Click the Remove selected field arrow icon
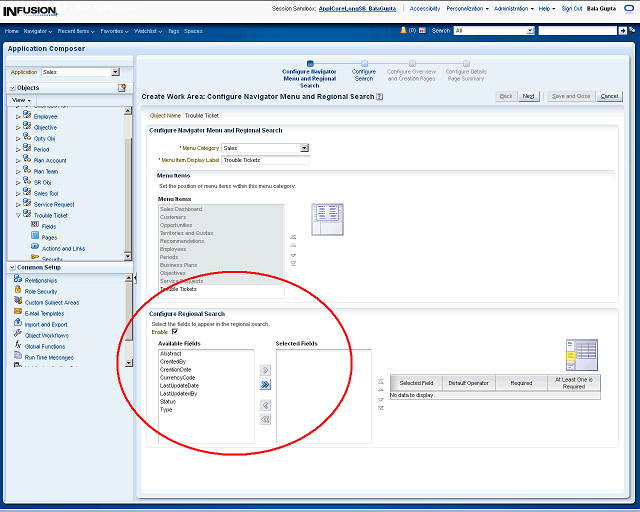 point(265,405)
